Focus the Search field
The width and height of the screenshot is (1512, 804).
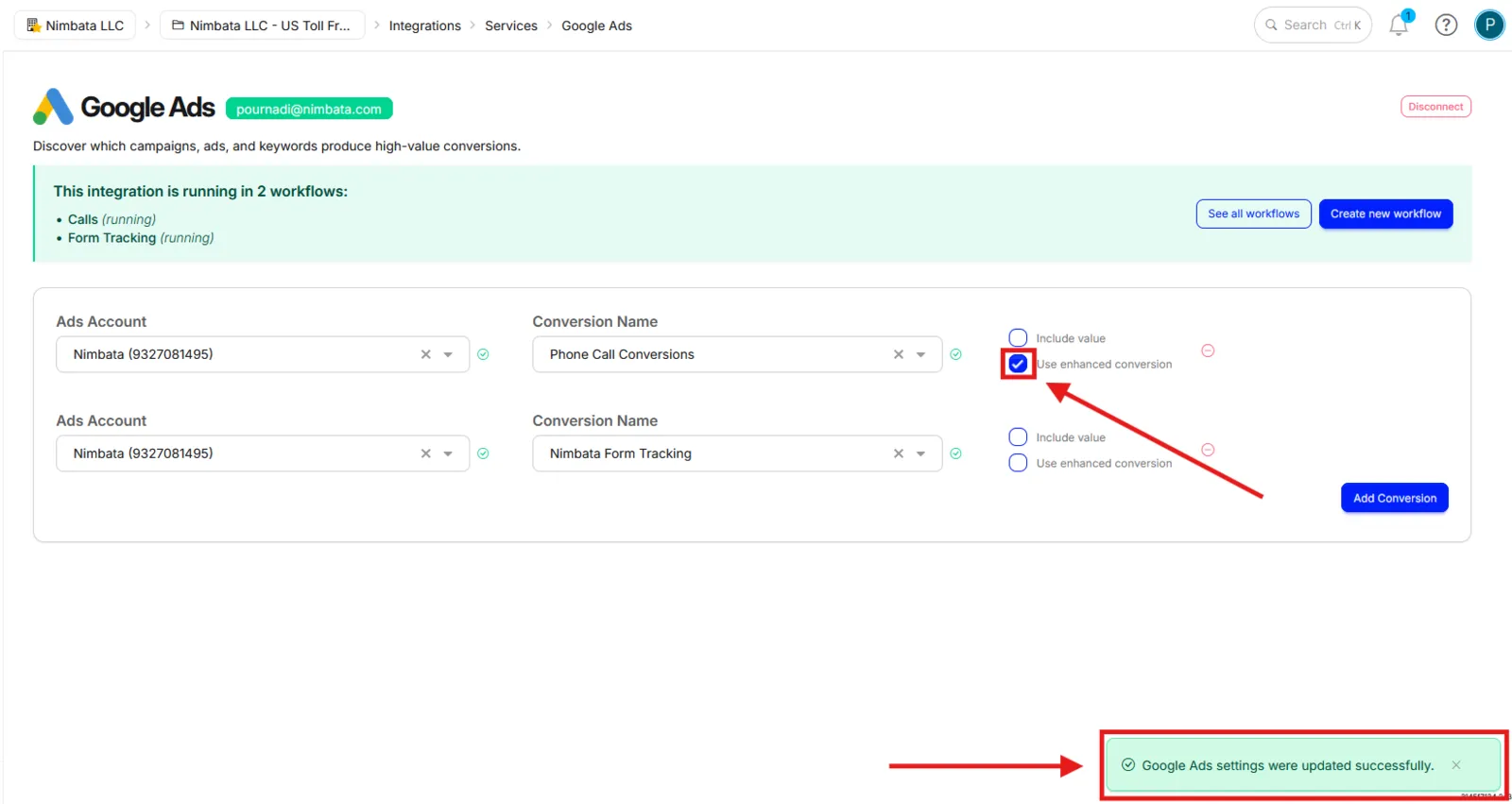click(1313, 26)
